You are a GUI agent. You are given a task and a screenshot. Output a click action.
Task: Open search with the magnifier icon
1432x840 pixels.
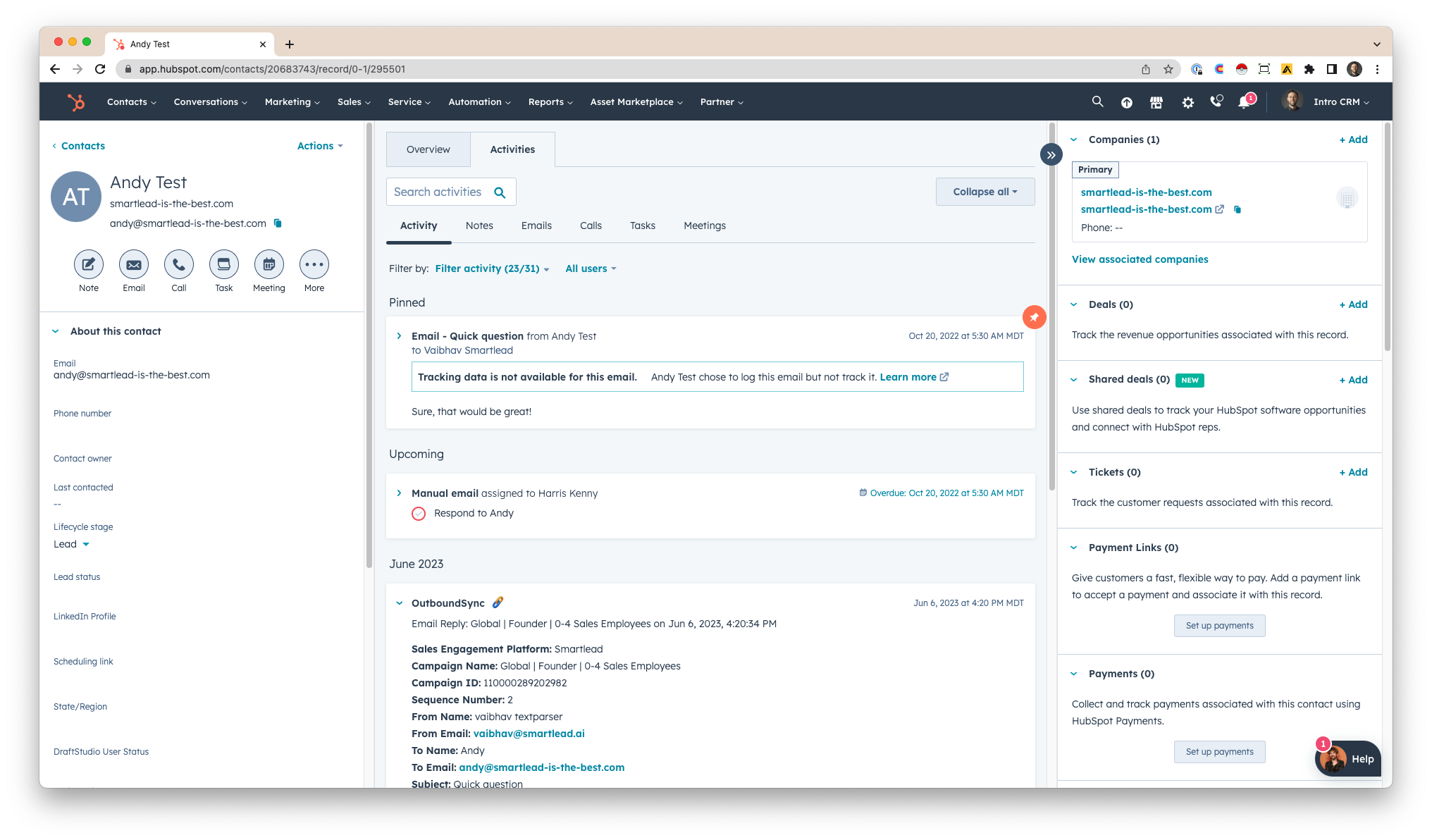pos(1097,101)
